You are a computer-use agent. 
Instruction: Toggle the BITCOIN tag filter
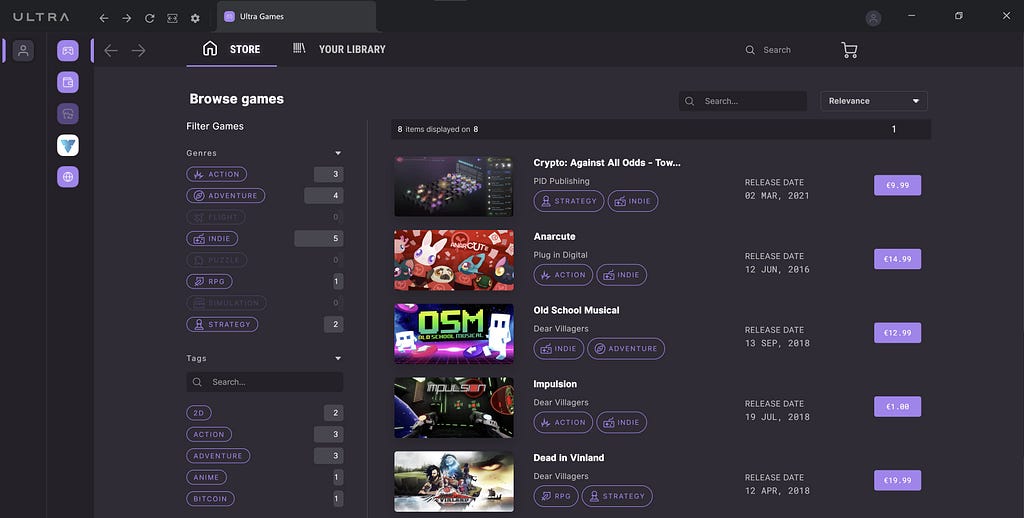210,498
